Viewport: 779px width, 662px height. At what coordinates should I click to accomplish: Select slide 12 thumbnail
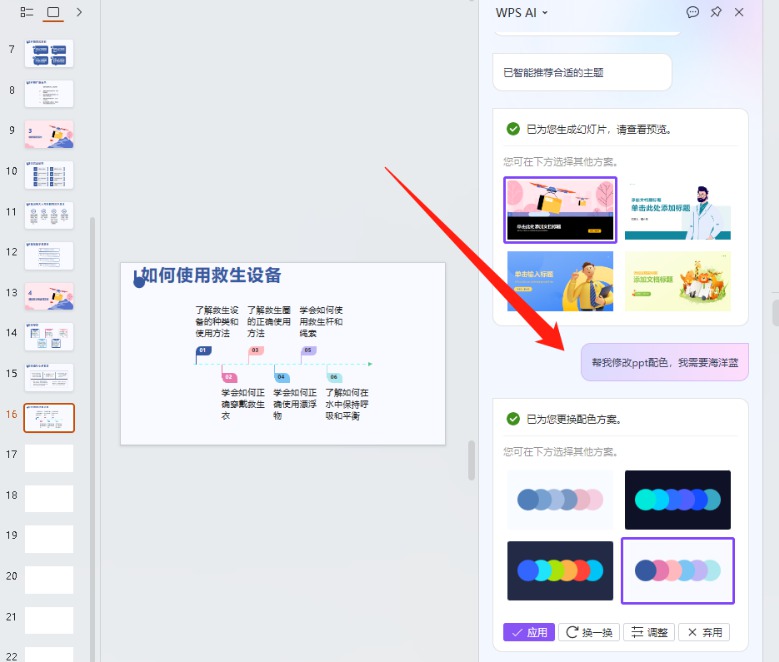(x=49, y=256)
